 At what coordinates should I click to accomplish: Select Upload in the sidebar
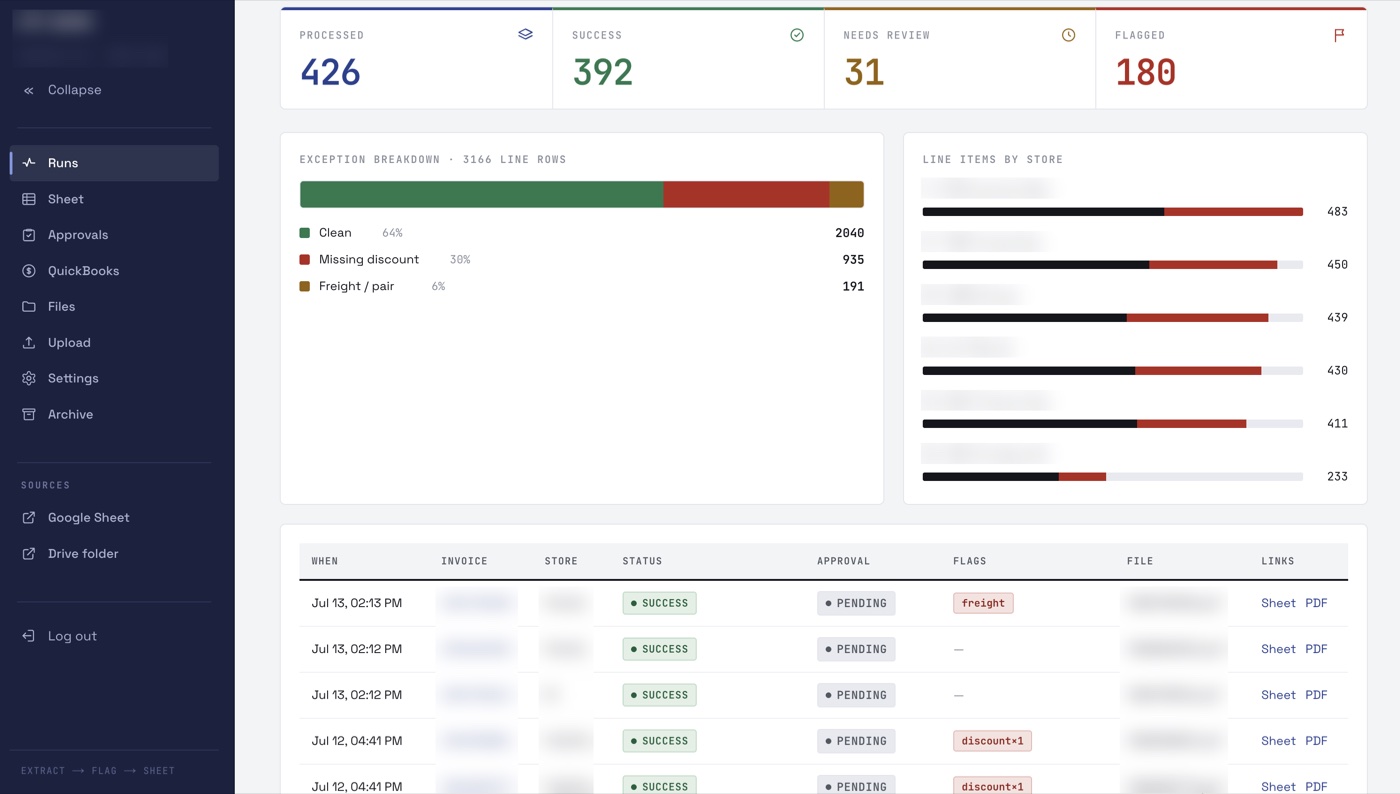[x=114, y=343]
